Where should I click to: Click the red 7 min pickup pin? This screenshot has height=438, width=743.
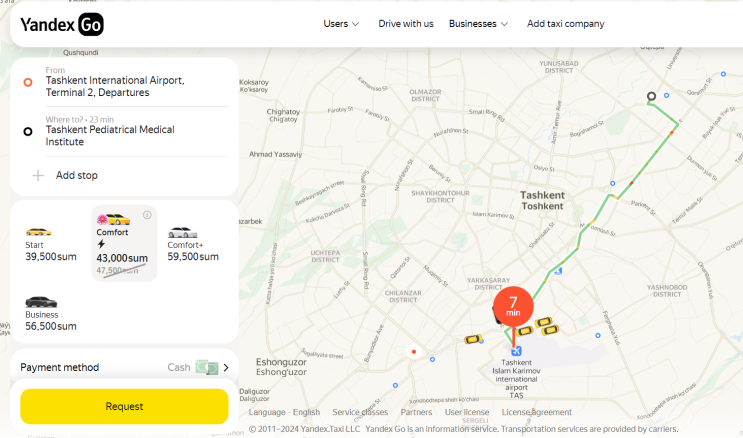tap(513, 306)
